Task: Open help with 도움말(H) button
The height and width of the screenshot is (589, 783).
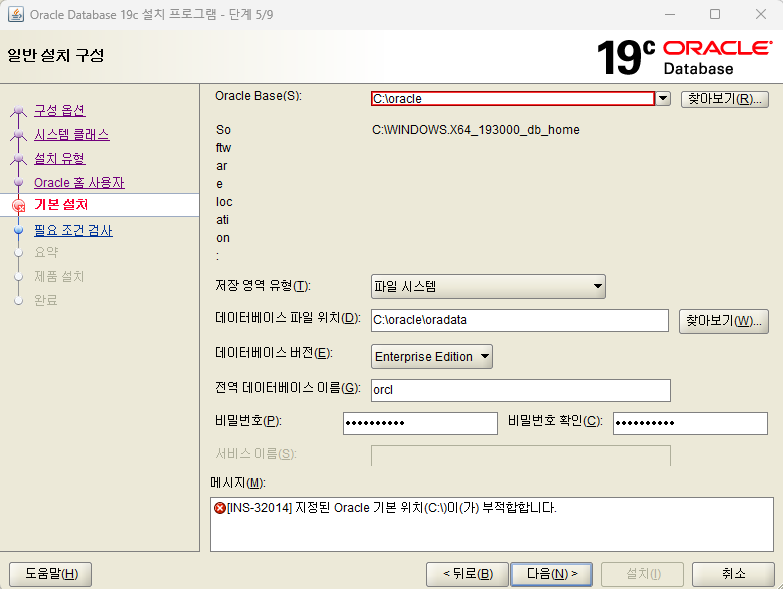Action: pos(50,574)
